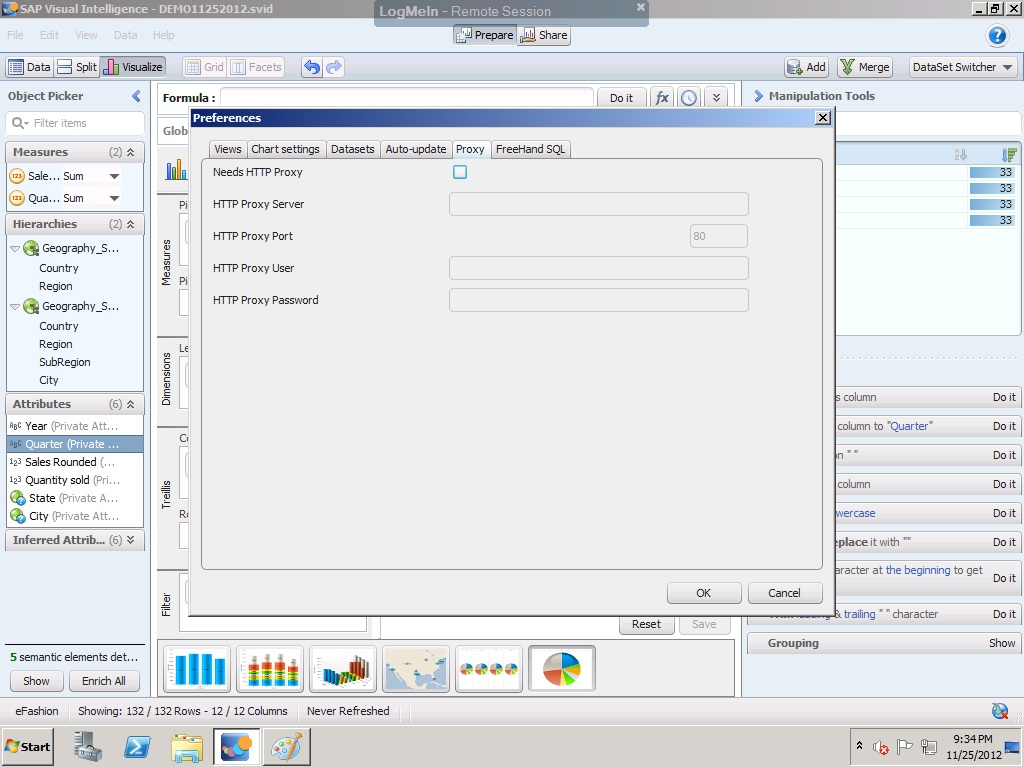The width and height of the screenshot is (1024, 768).
Task: Toggle the Facets display button
Action: [256, 67]
